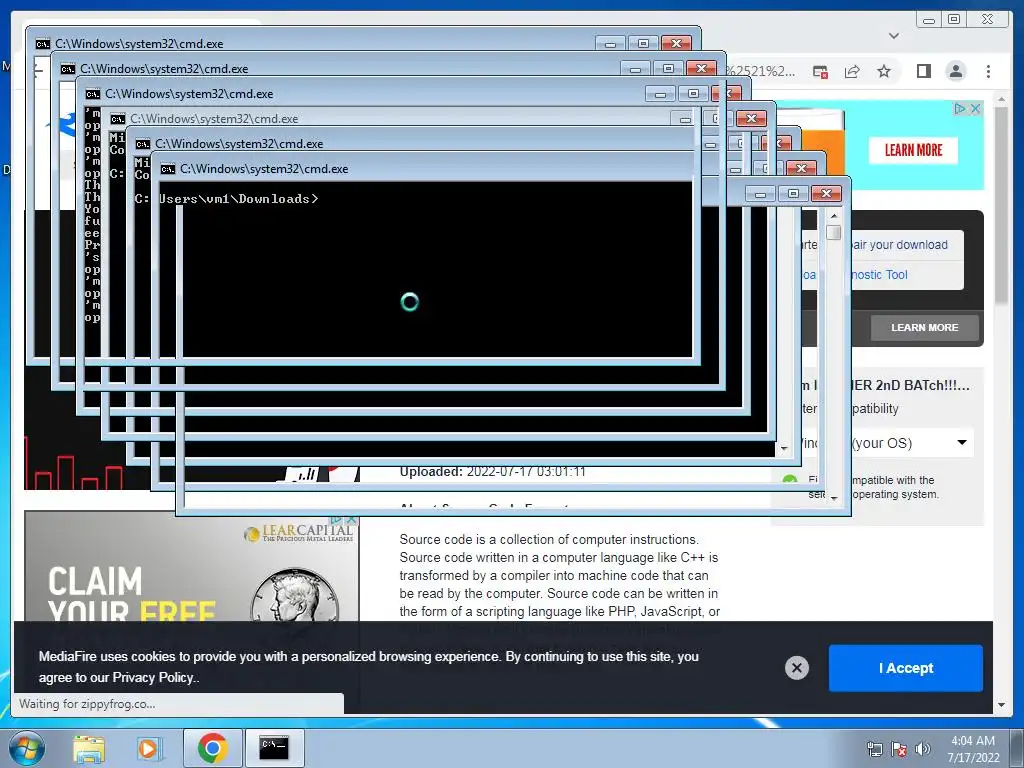Click the Chrome share page icon
Viewport: 1024px width, 768px height.
[x=852, y=71]
